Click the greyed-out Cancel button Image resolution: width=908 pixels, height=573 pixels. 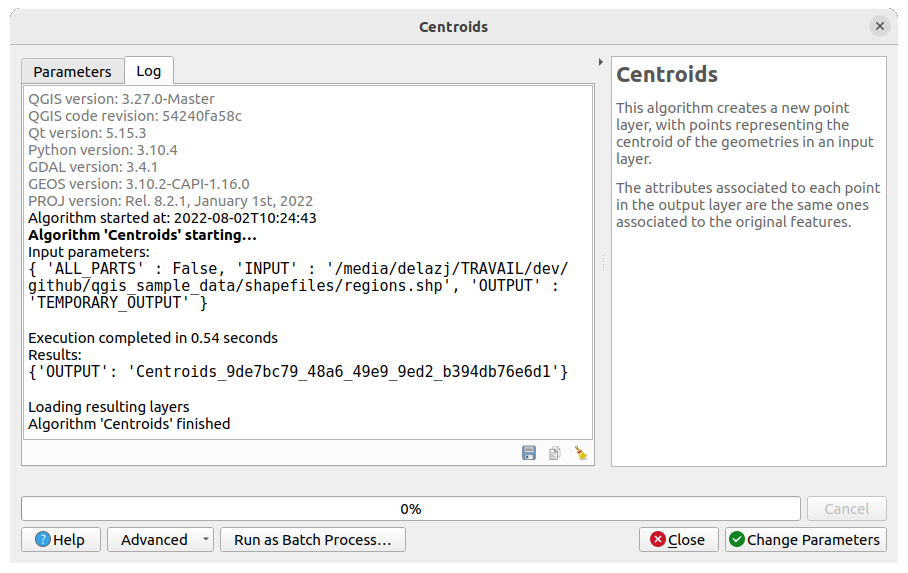[846, 509]
